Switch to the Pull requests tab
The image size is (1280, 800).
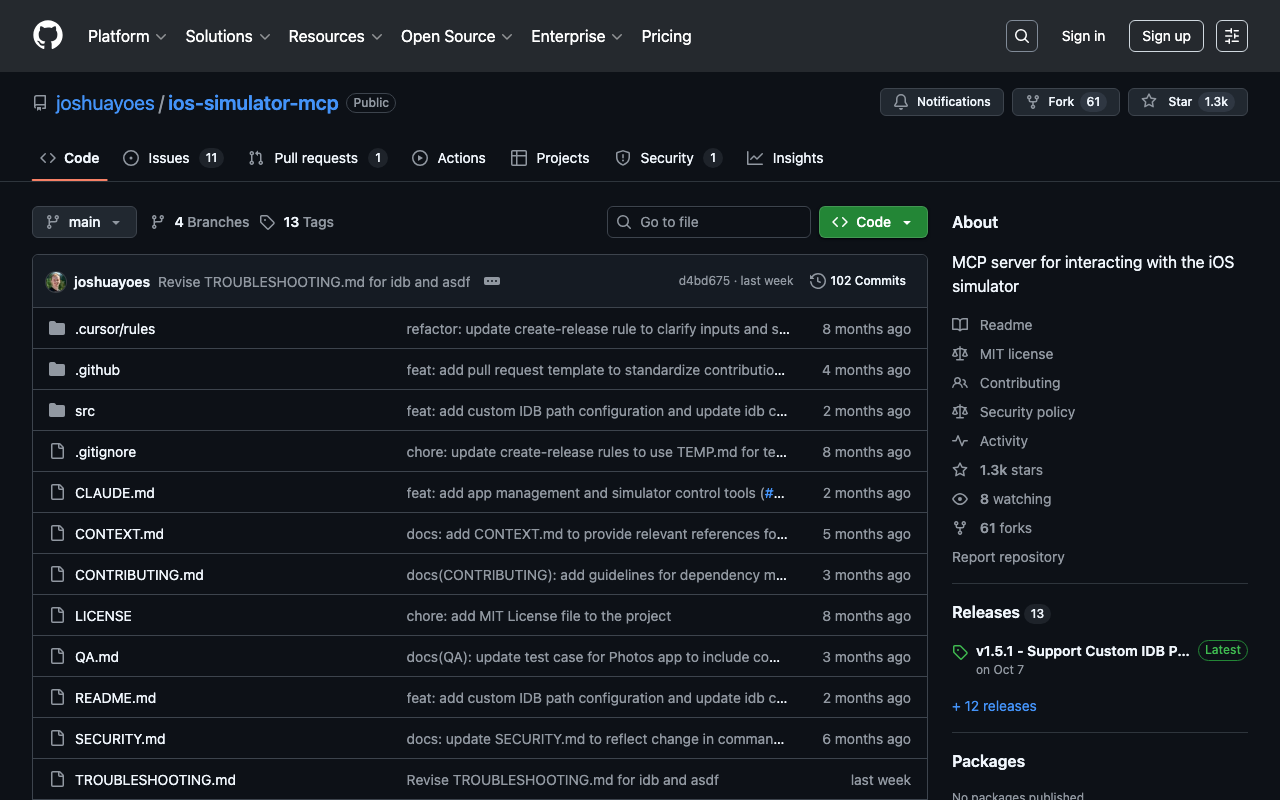(315, 158)
